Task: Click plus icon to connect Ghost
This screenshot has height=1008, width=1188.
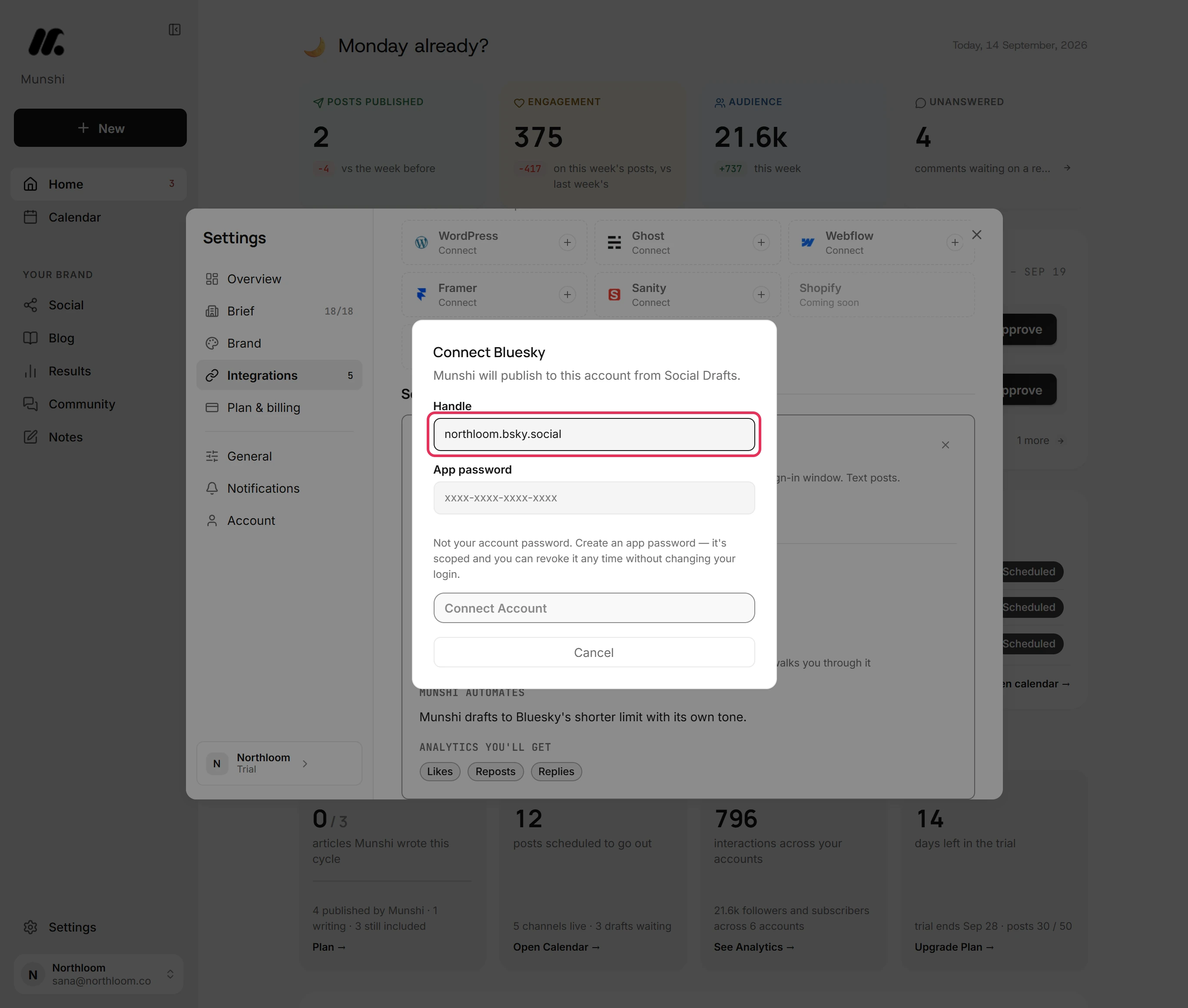Action: [761, 242]
